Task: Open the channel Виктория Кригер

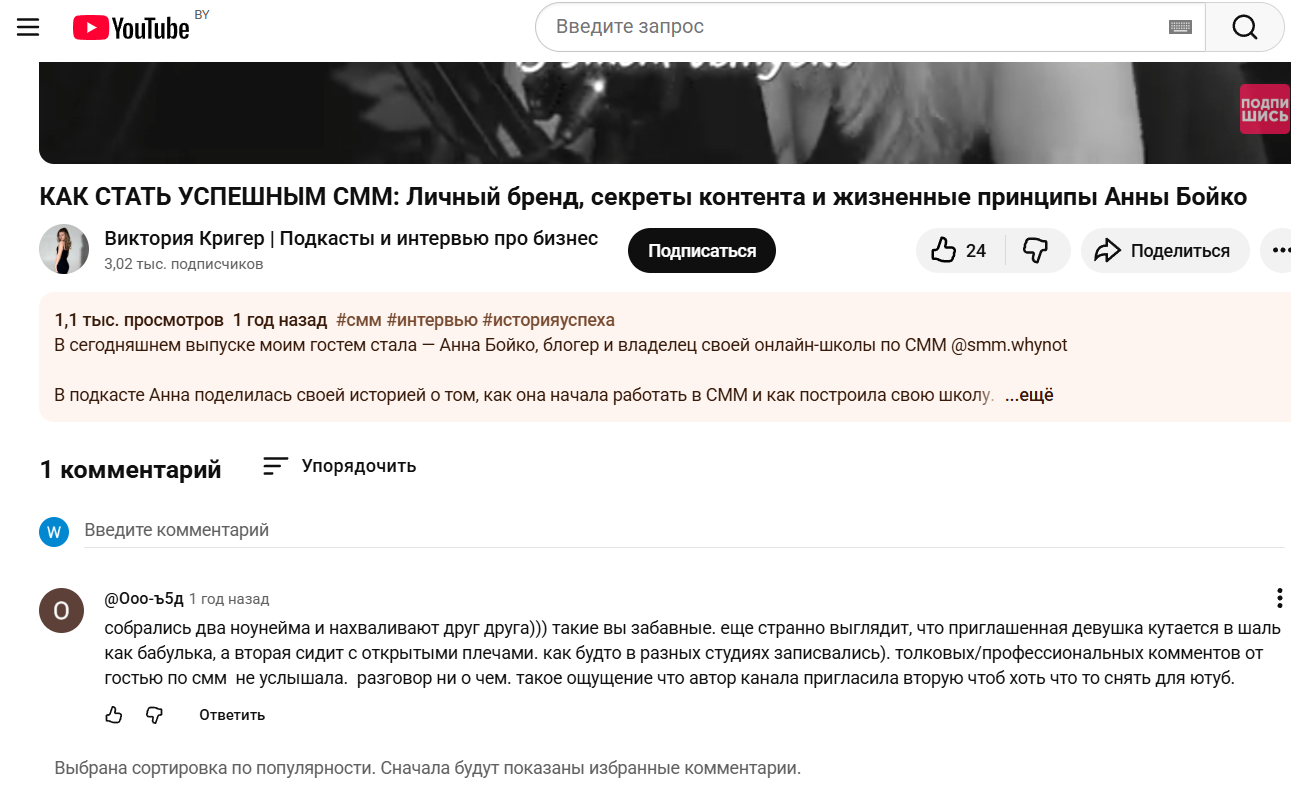Action: click(x=350, y=239)
